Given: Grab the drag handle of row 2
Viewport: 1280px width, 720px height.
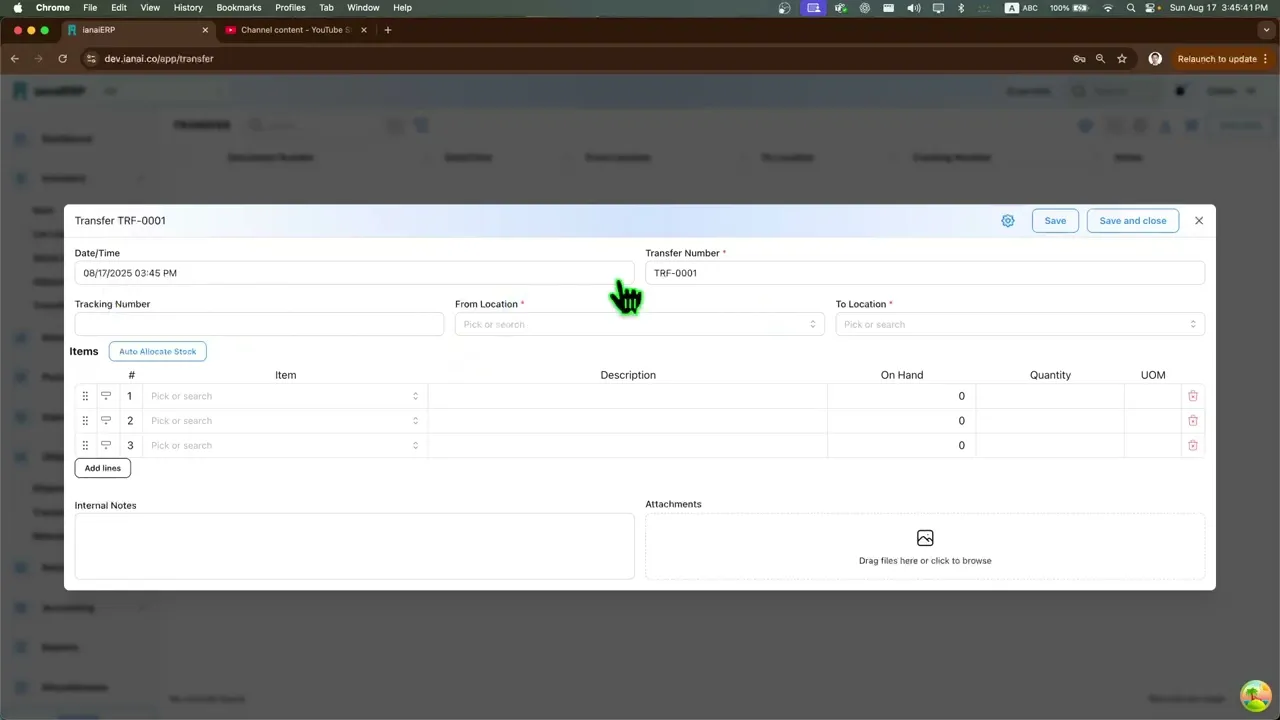Looking at the screenshot, I should [x=85, y=421].
